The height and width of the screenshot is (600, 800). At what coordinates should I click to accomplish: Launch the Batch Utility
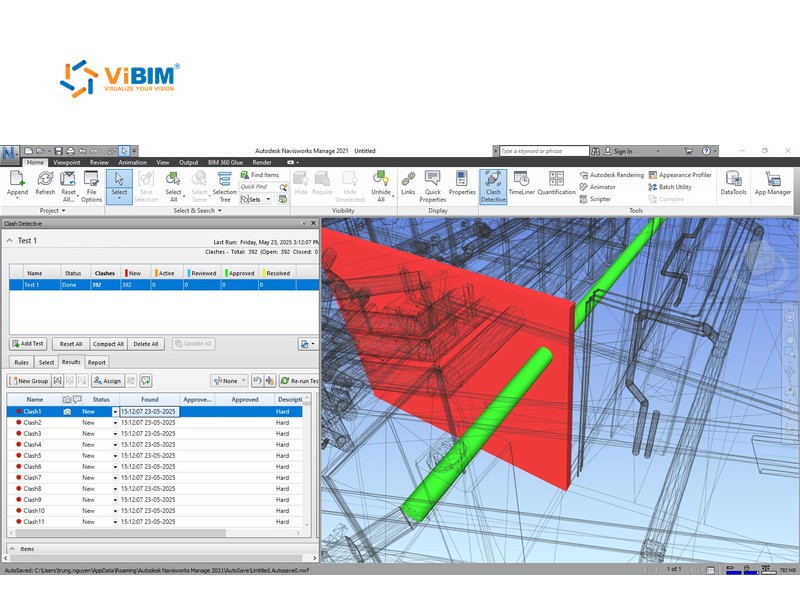pos(670,187)
